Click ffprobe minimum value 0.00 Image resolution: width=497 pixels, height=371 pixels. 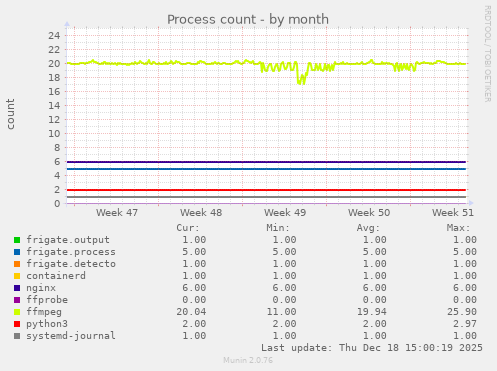click(x=284, y=300)
